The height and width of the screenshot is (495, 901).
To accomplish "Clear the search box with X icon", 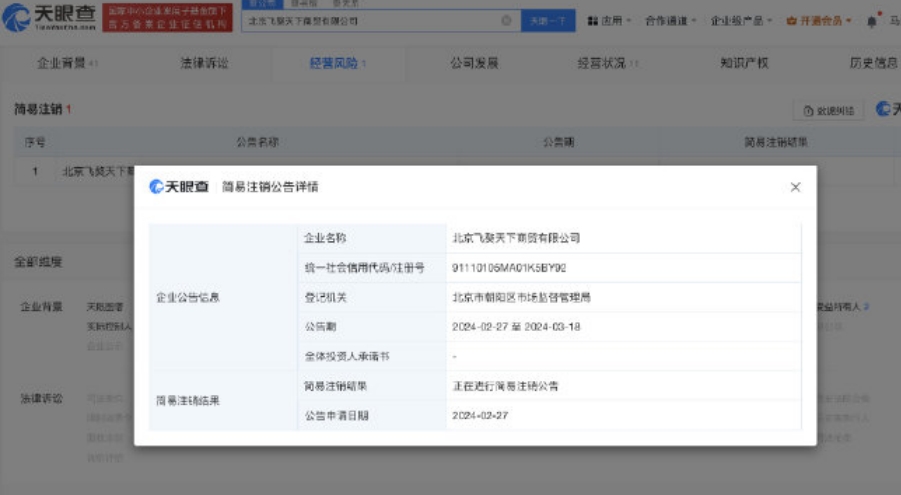I will click(506, 20).
